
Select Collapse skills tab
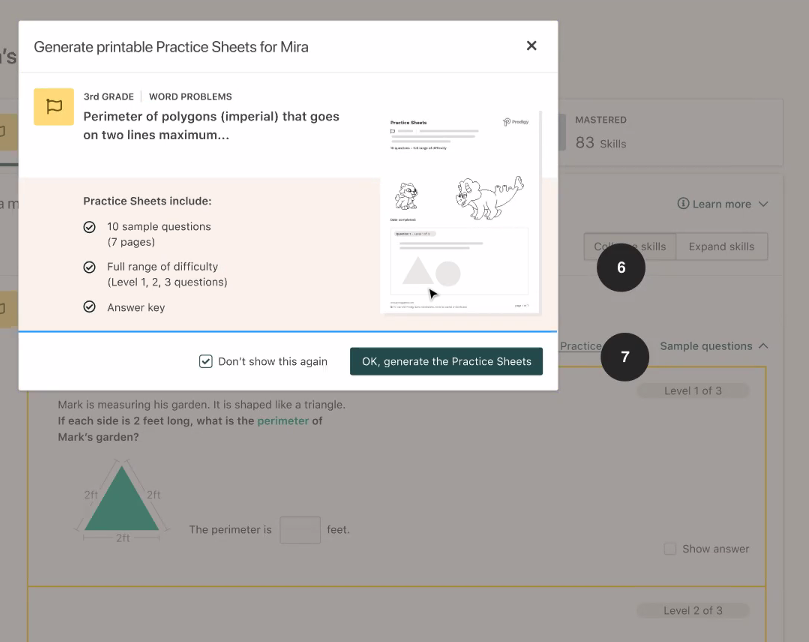pos(630,247)
